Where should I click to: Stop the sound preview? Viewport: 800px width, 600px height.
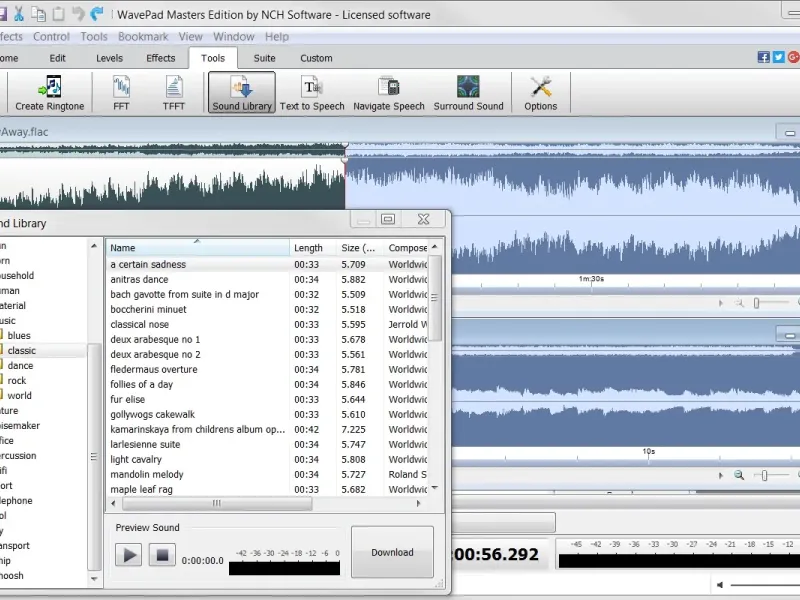click(161, 554)
